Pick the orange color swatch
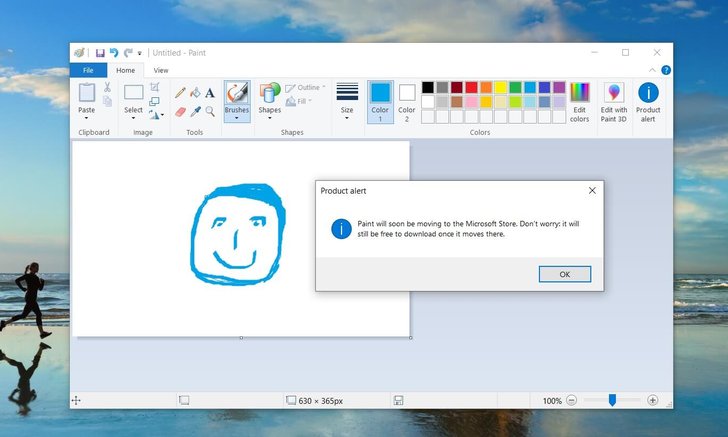728x437 pixels. click(486, 87)
